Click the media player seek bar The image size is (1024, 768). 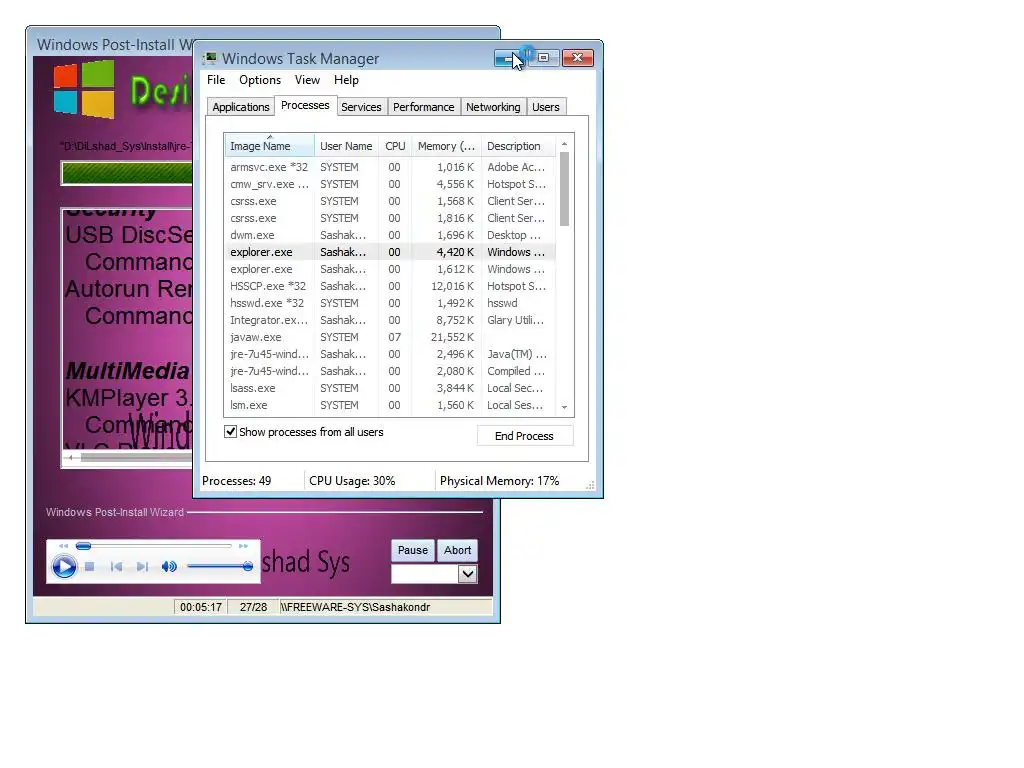click(x=154, y=546)
